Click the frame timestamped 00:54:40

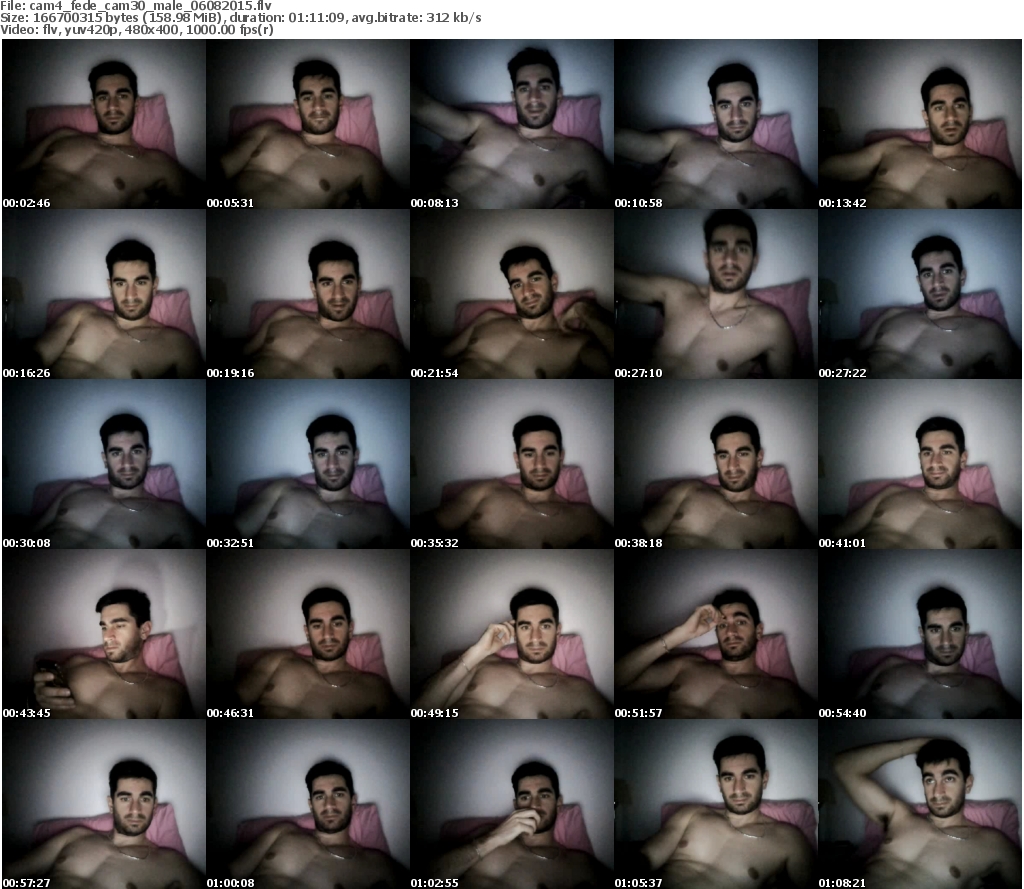coord(920,634)
